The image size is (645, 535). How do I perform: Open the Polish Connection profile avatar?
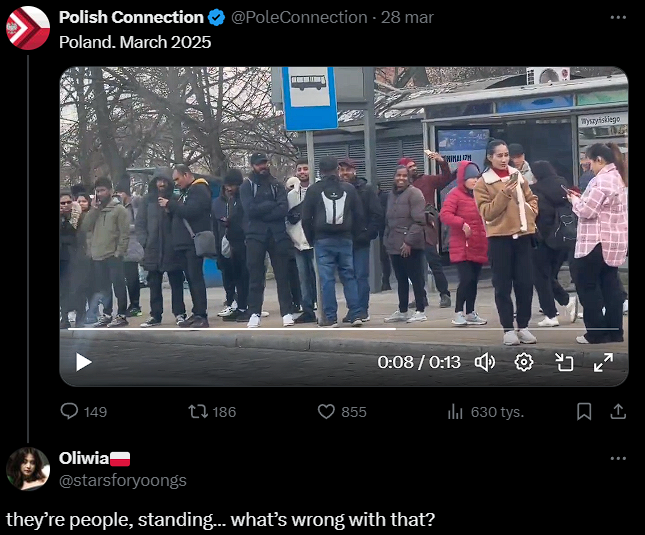pyautogui.click(x=28, y=28)
